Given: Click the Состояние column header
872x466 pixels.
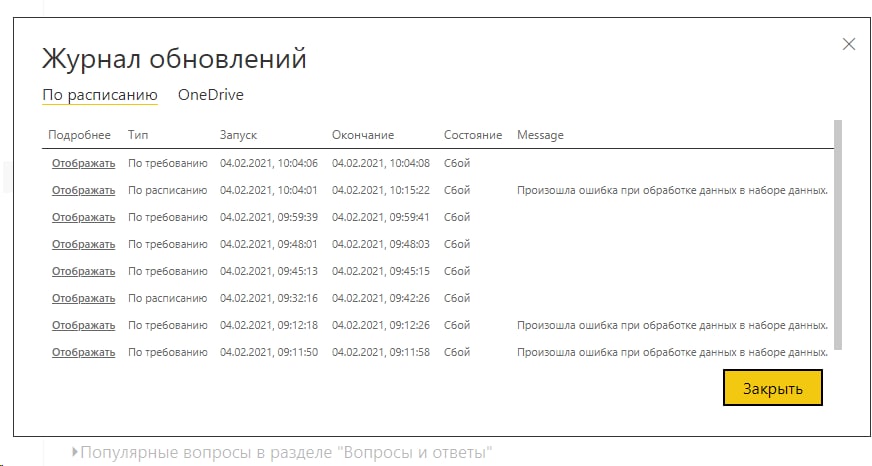Looking at the screenshot, I should pyautogui.click(x=473, y=135).
